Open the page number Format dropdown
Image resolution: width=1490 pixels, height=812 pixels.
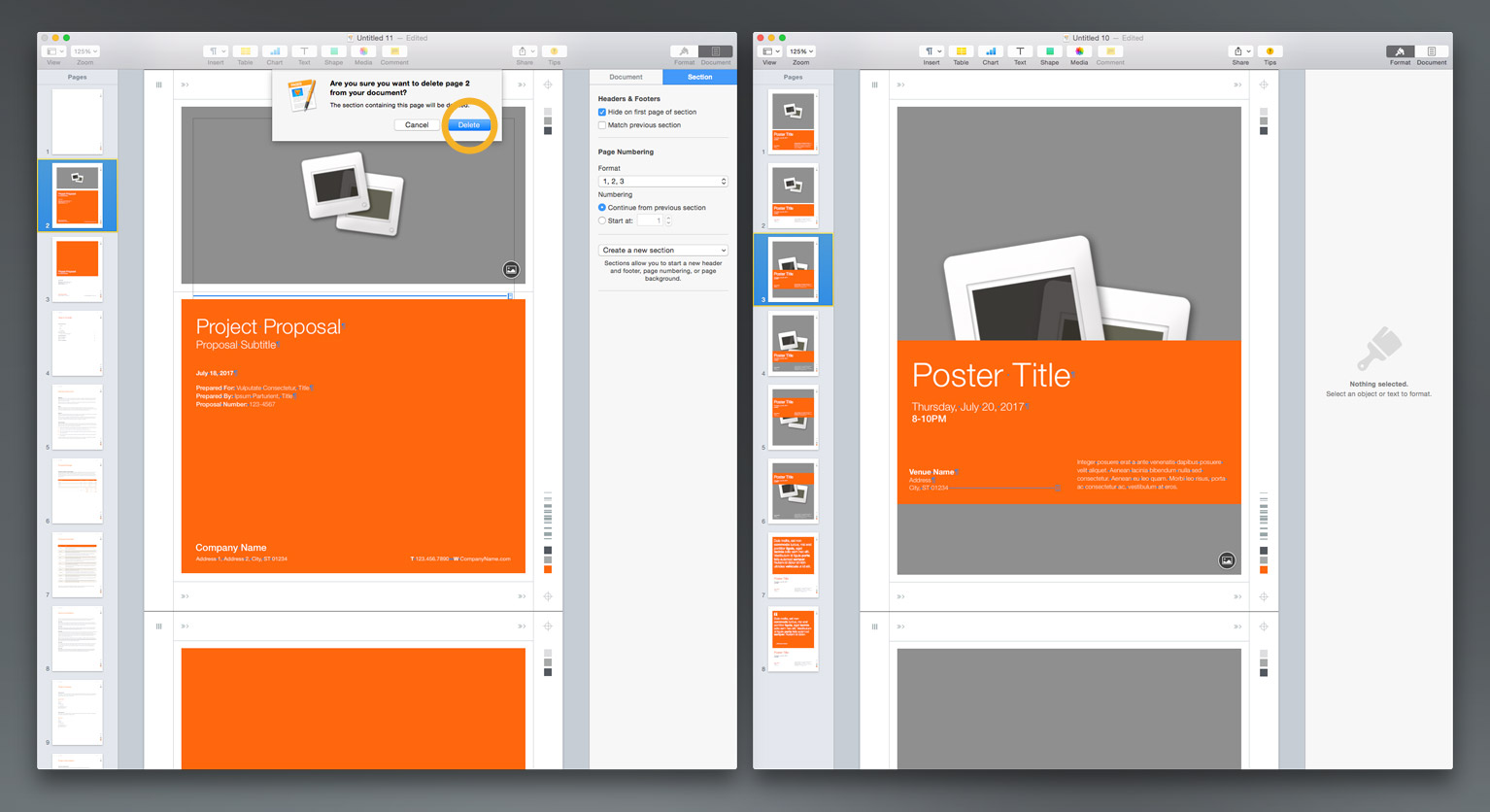pos(662,182)
